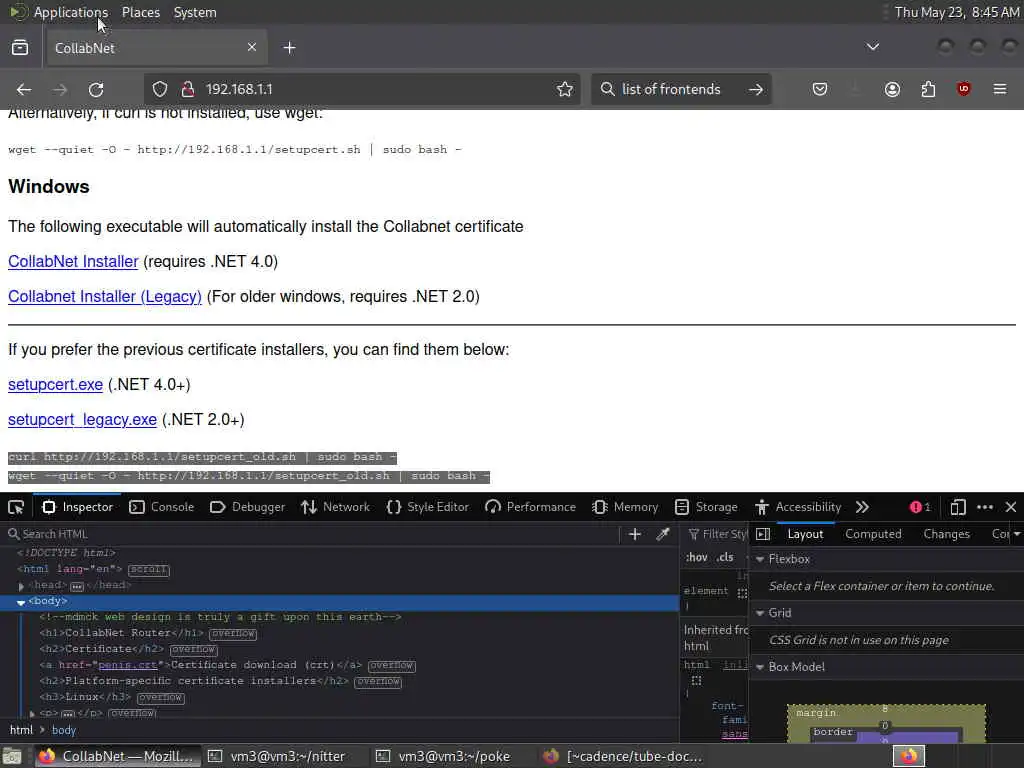Collapse the Flexbox section

tap(760, 560)
